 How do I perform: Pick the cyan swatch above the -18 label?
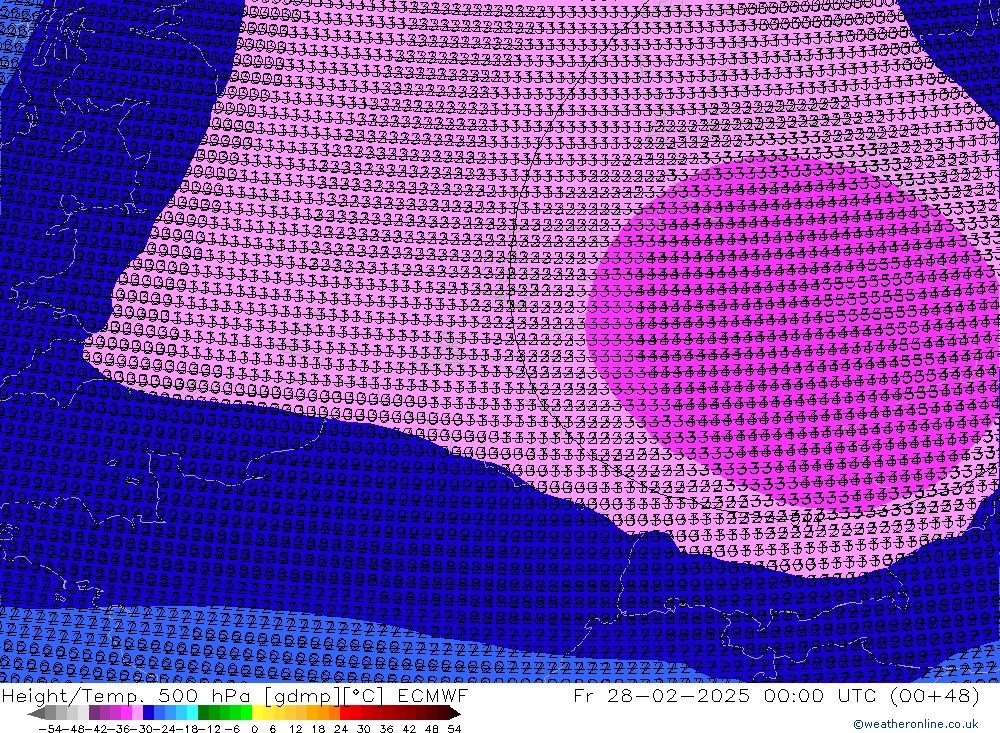[192, 713]
